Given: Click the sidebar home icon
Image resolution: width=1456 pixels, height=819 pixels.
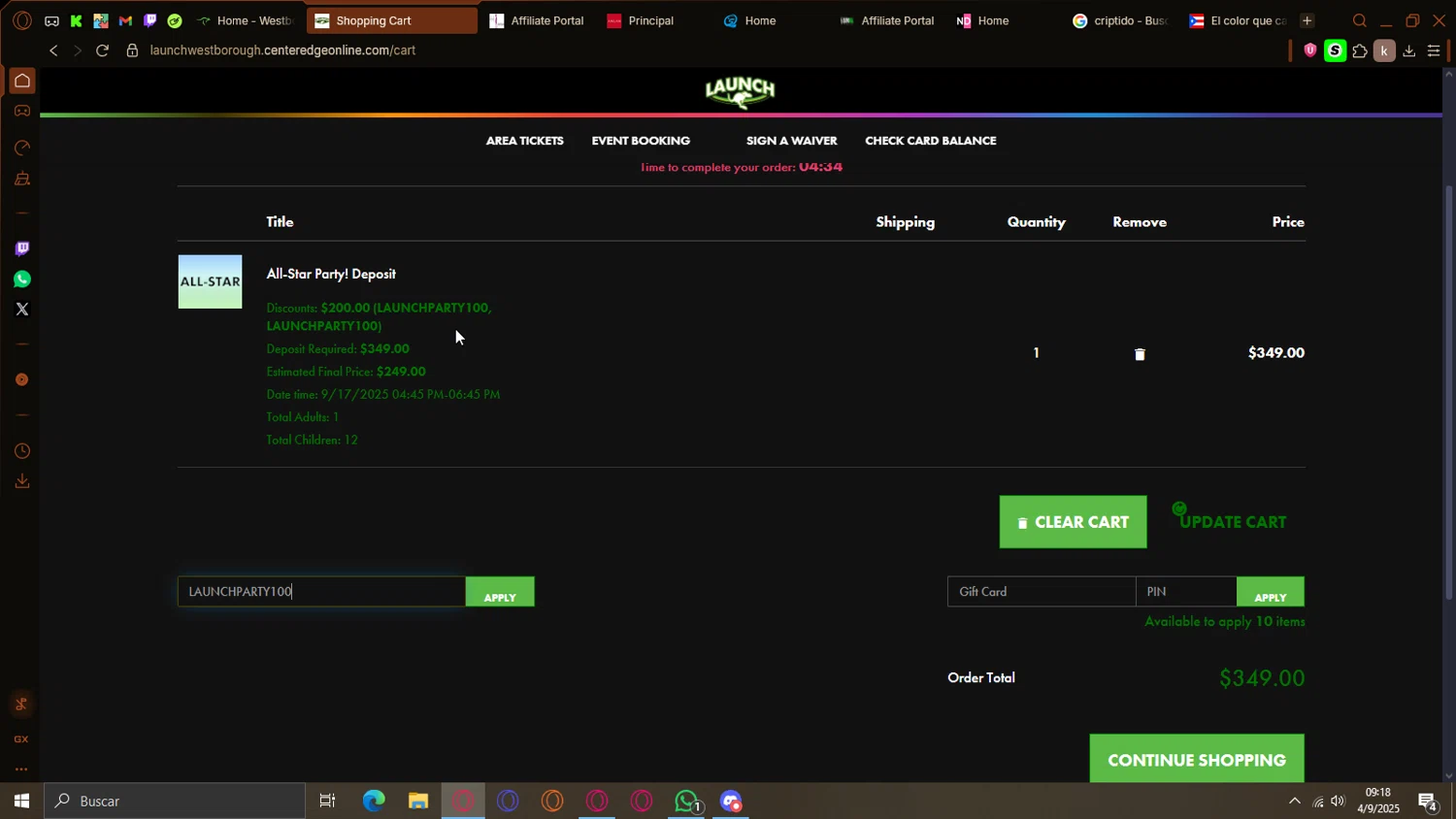Looking at the screenshot, I should coord(22,81).
